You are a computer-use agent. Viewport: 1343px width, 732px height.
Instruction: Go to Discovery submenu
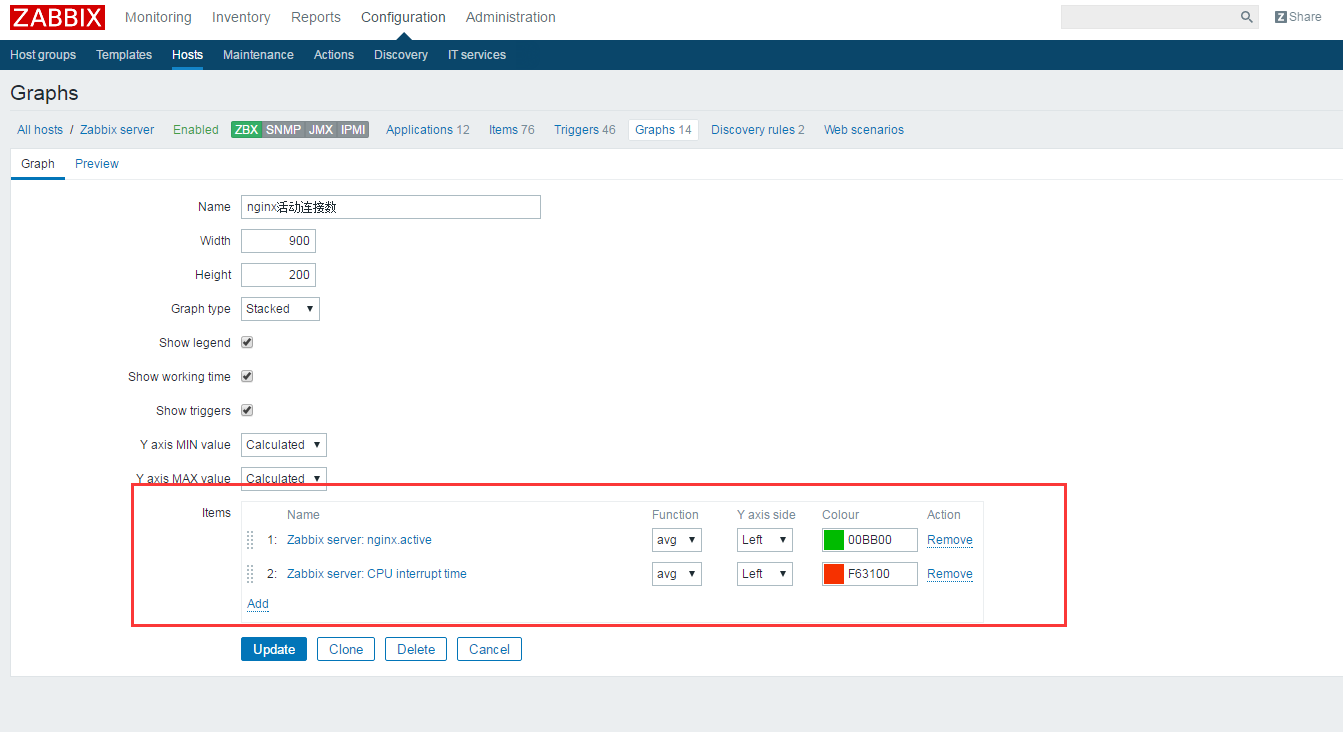401,55
